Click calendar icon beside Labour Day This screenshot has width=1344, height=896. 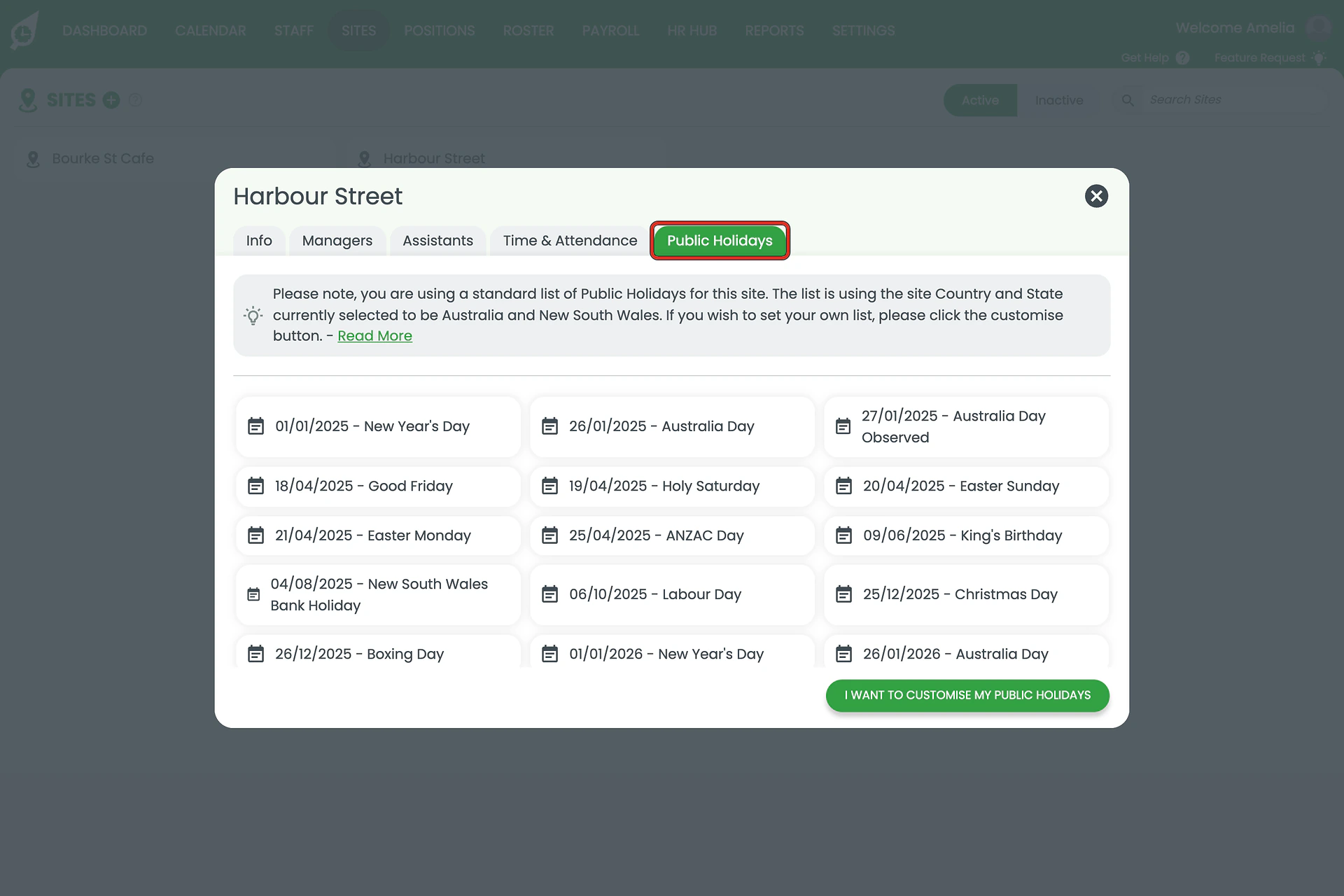point(550,594)
